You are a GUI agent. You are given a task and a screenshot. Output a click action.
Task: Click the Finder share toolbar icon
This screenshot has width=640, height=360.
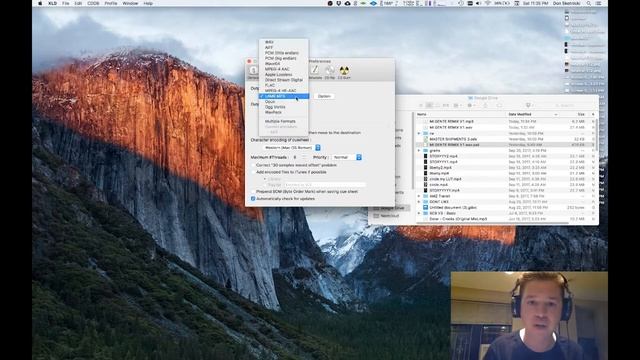(486, 105)
